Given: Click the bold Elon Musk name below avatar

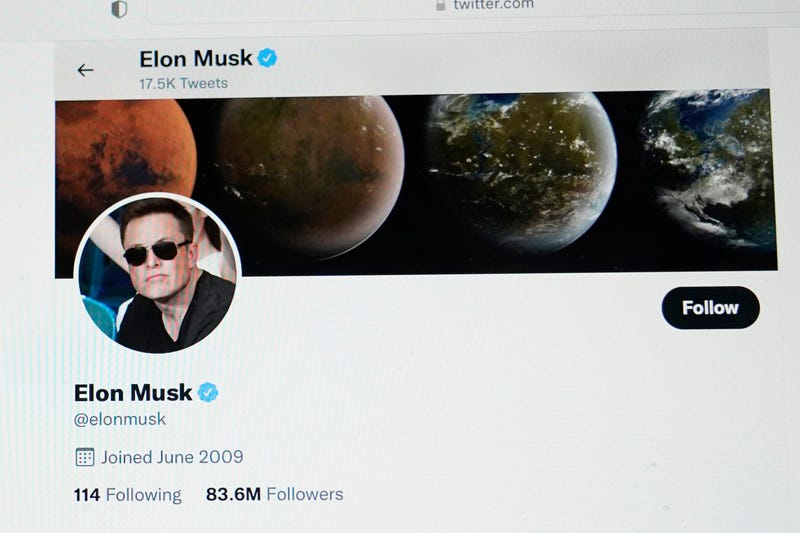Looking at the screenshot, I should pos(133,393).
